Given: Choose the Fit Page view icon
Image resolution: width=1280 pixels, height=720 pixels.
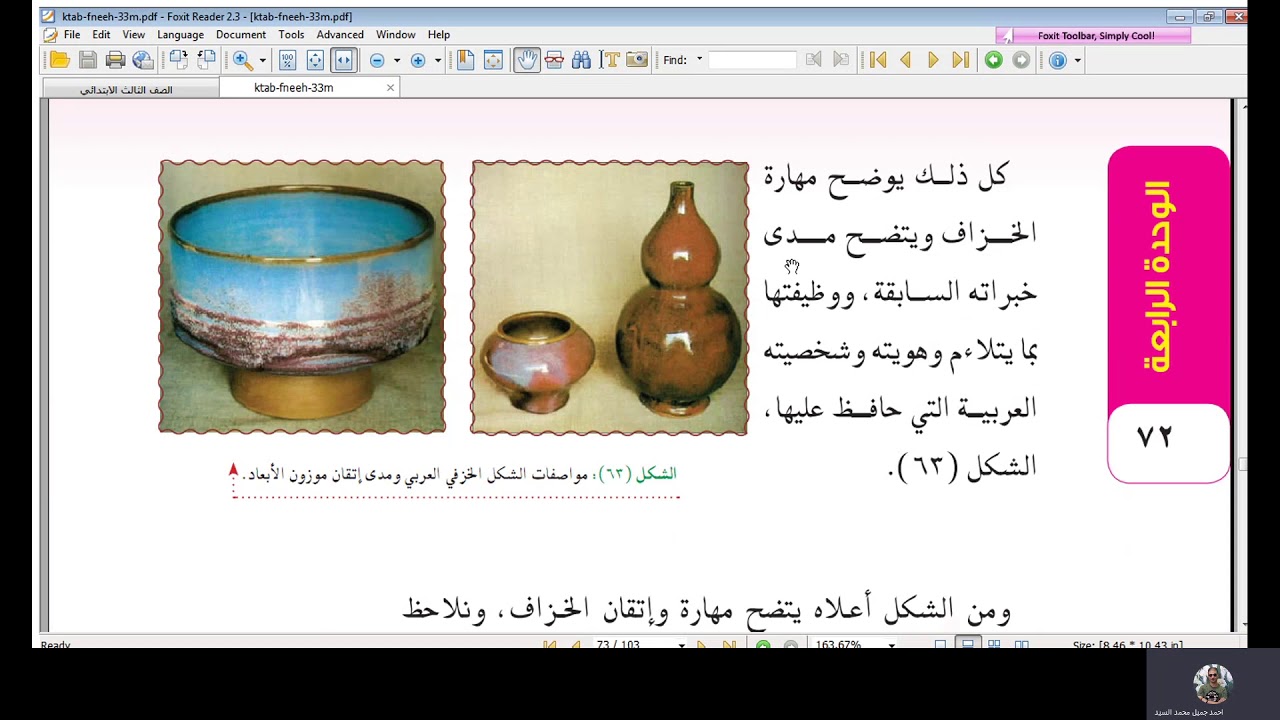Looking at the screenshot, I should click(x=315, y=60).
